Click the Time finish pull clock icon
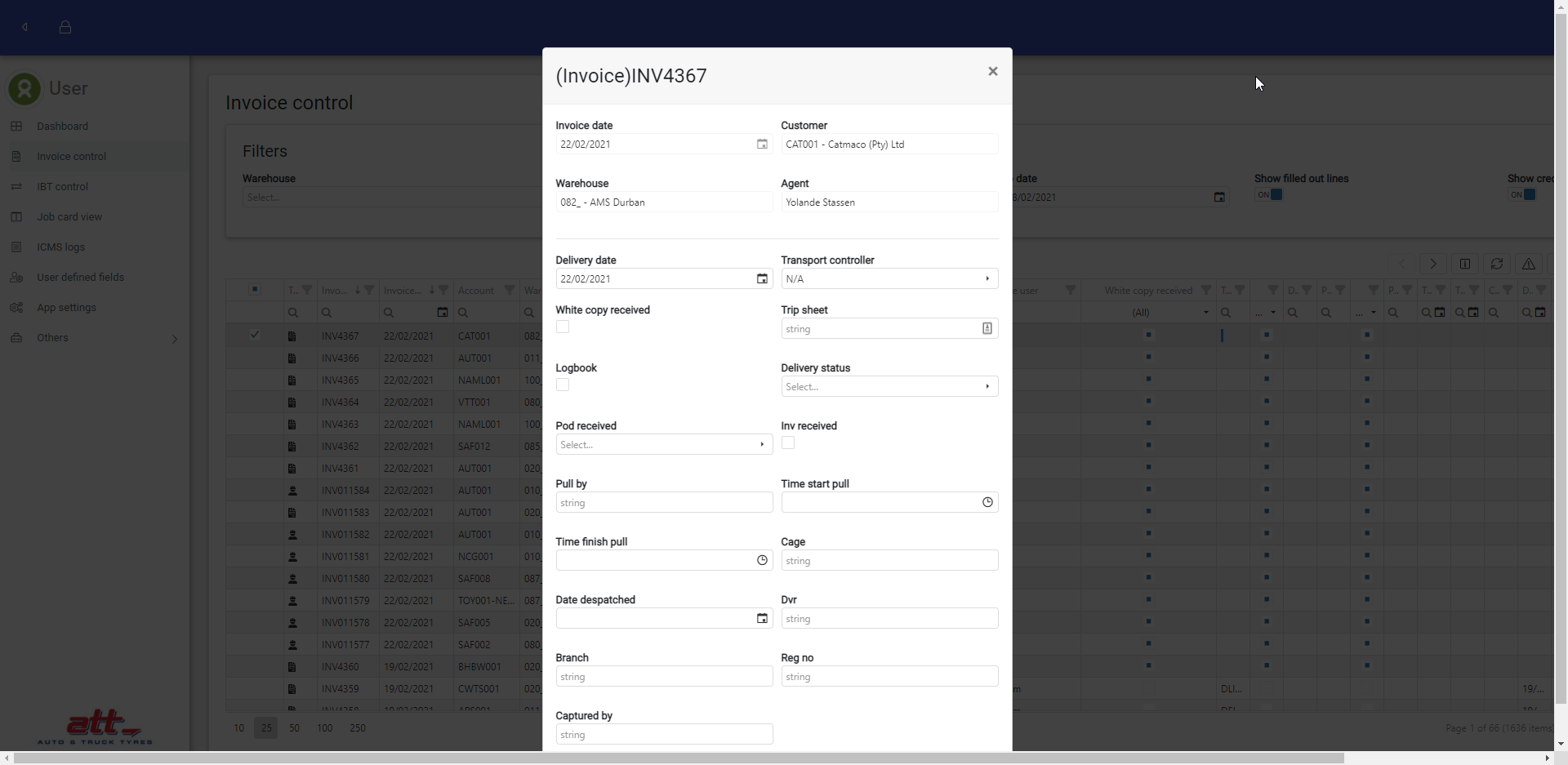 tap(761, 561)
